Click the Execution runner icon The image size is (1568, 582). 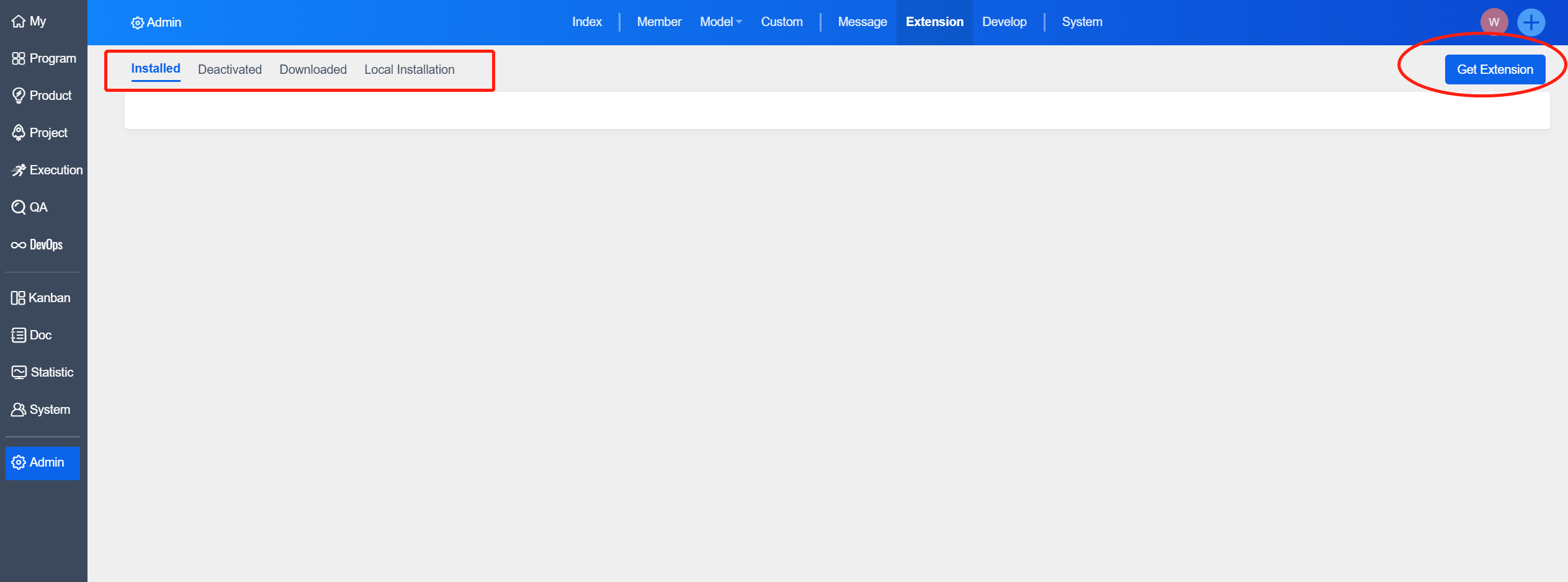click(19, 170)
